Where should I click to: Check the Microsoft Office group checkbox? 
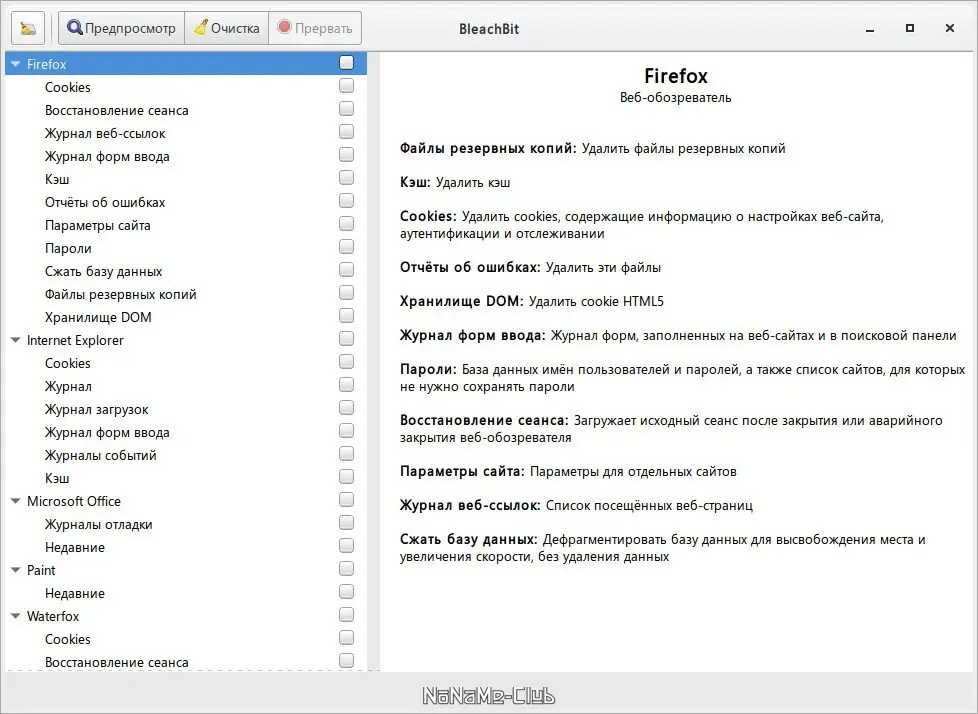(346, 499)
